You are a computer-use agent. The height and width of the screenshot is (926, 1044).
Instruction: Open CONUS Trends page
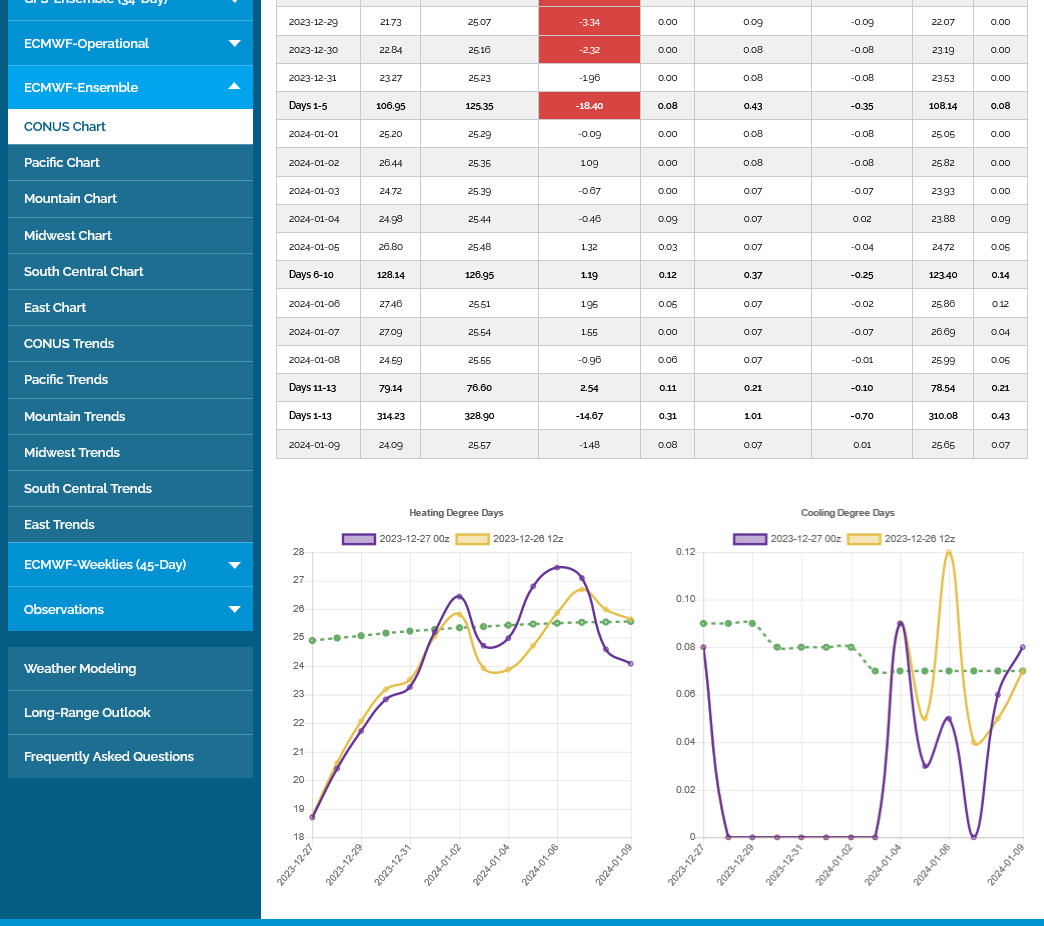[69, 344]
